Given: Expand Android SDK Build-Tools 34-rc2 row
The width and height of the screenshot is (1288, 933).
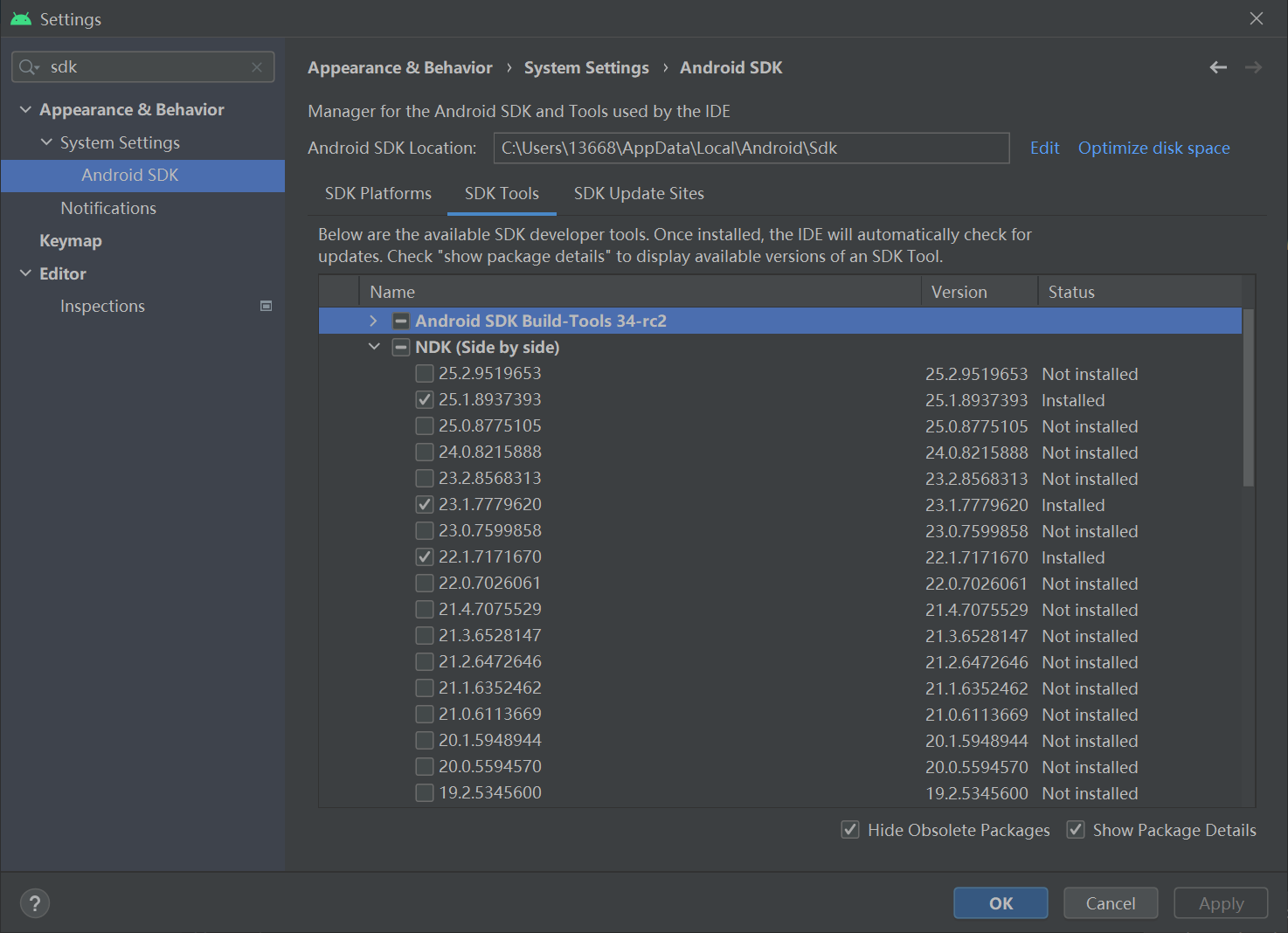Looking at the screenshot, I should 374,321.
